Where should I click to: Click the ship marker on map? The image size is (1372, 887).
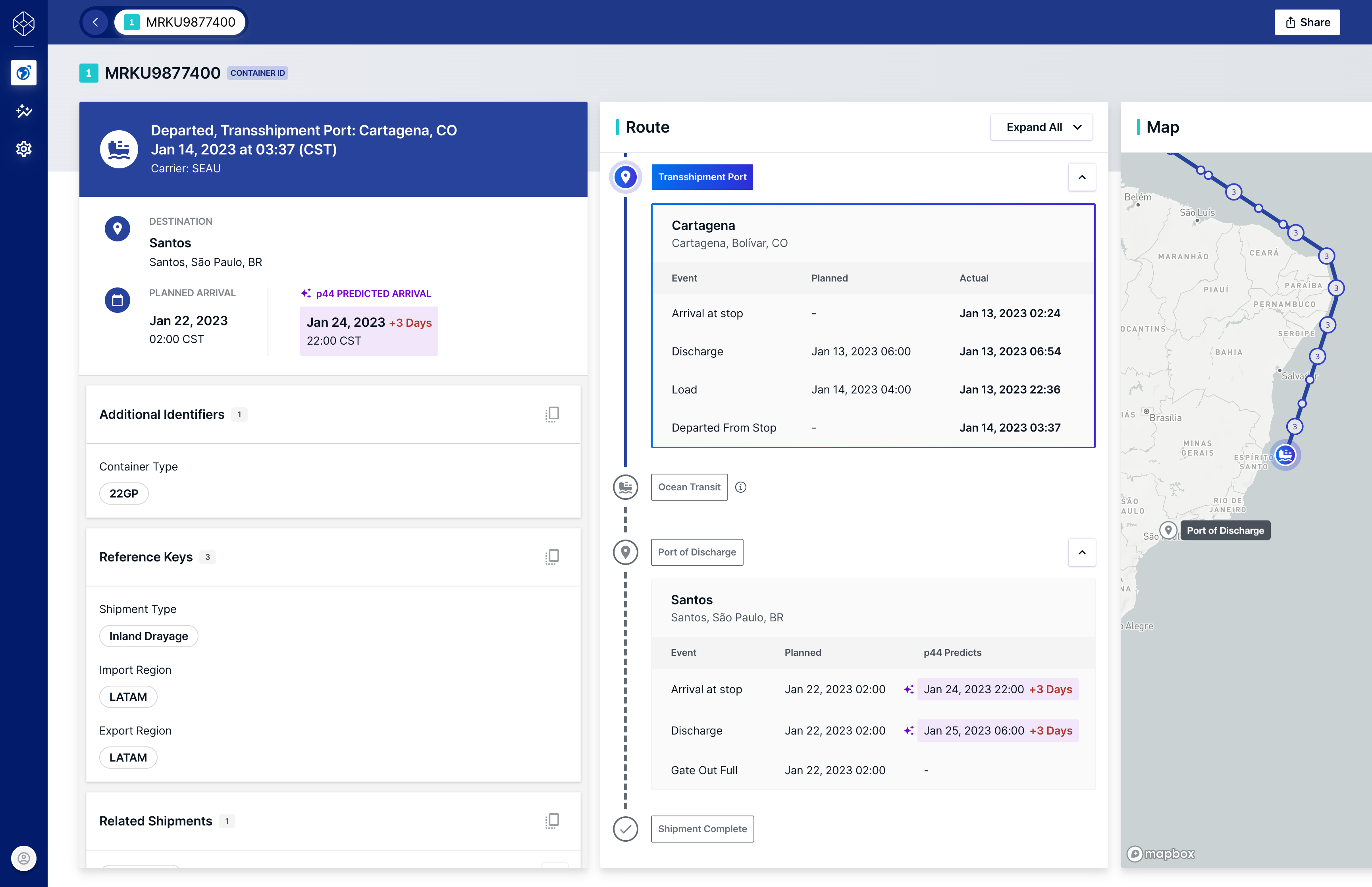click(x=1285, y=455)
